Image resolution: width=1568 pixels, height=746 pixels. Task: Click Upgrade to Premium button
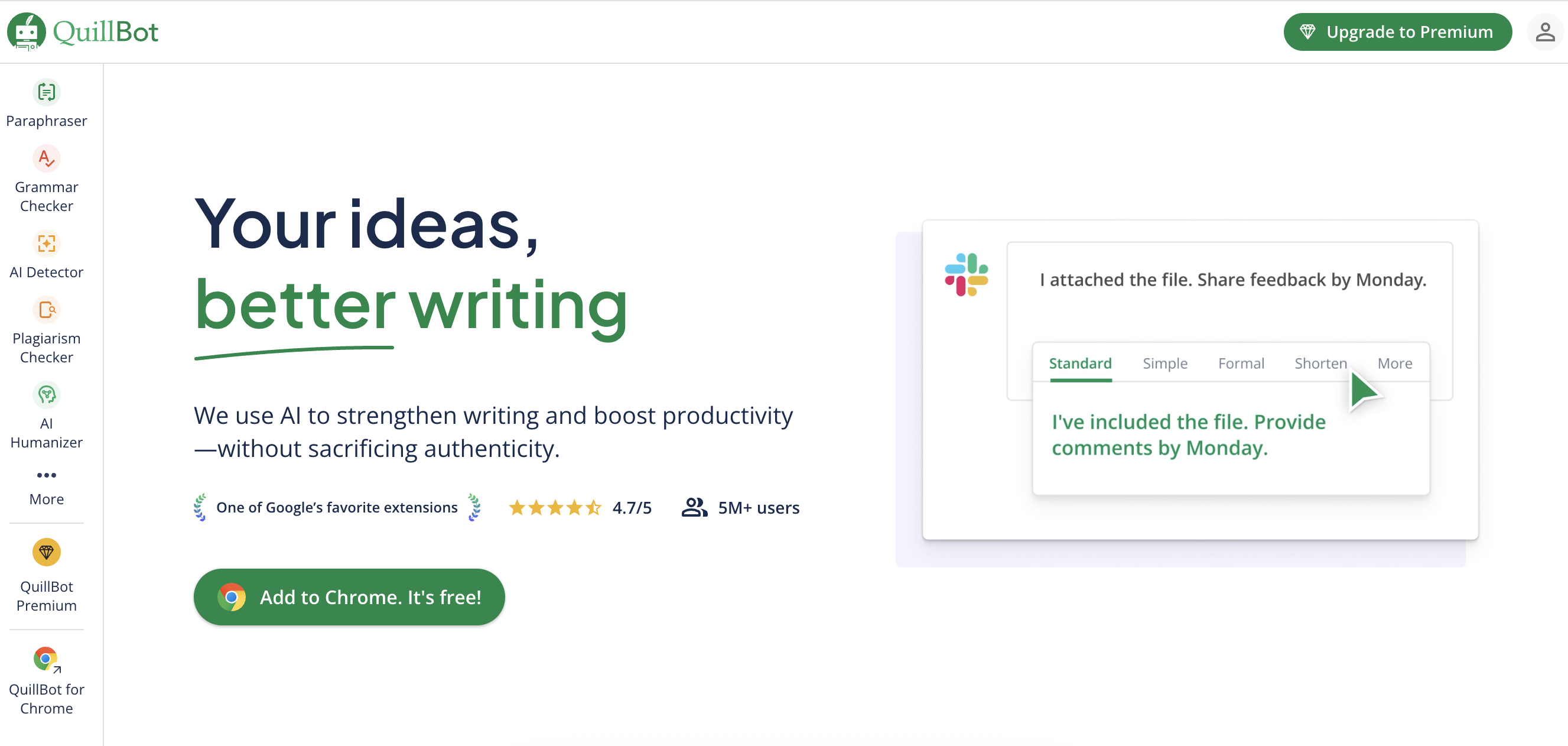1398,32
